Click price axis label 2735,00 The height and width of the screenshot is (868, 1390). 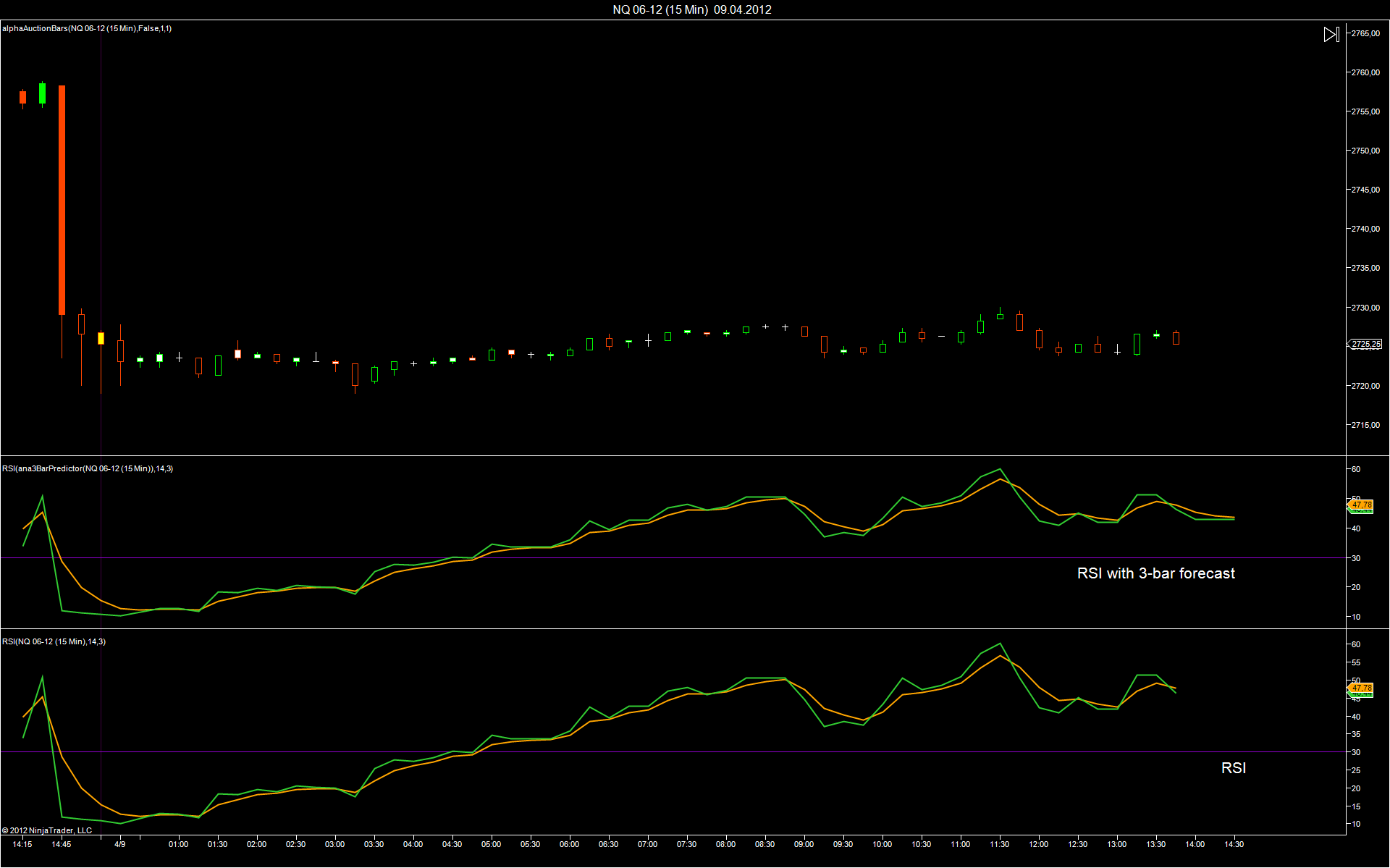click(x=1365, y=268)
